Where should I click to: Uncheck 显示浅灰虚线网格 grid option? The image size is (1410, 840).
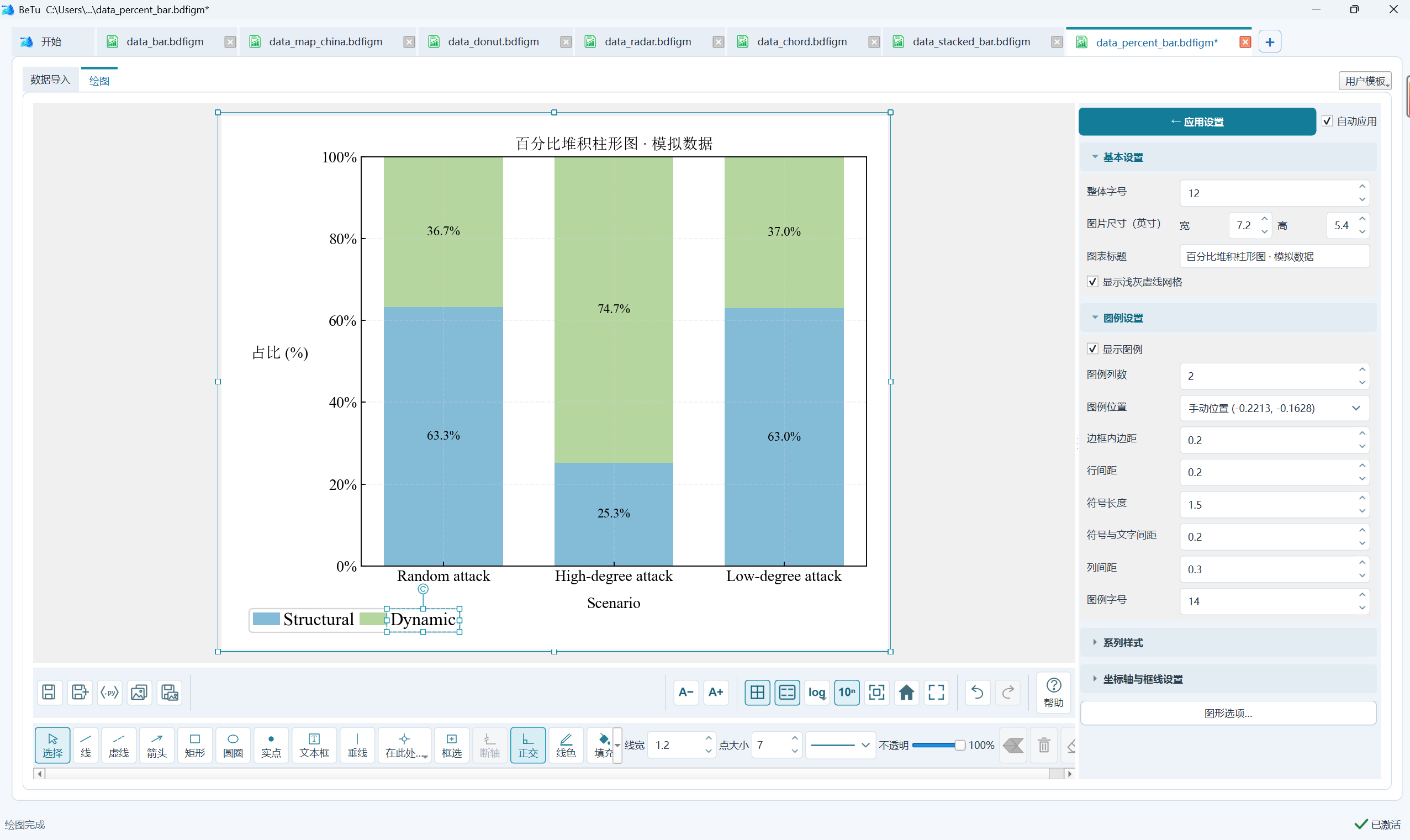point(1092,281)
